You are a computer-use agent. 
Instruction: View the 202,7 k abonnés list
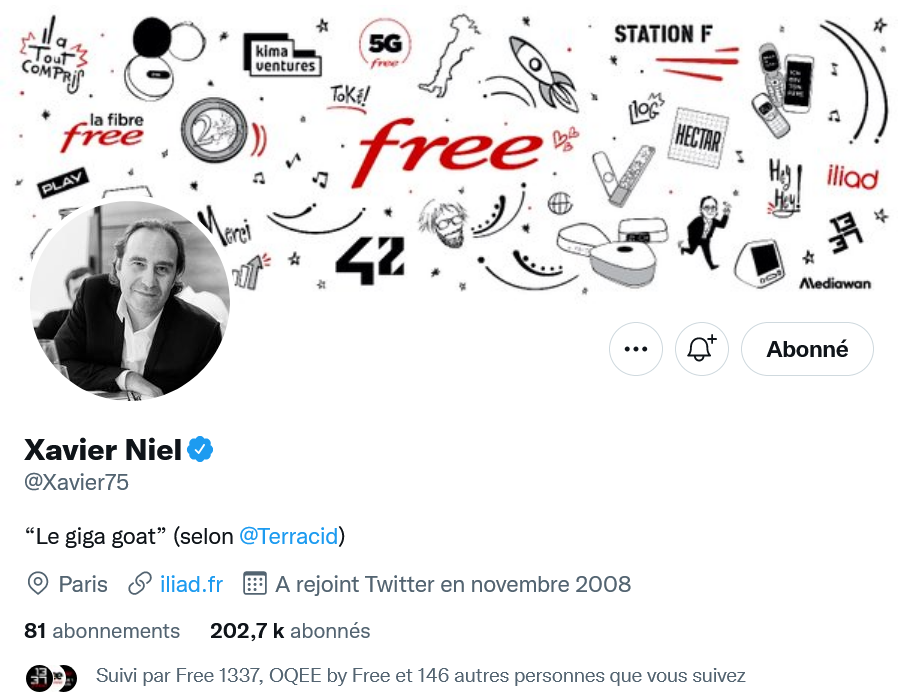click(290, 631)
